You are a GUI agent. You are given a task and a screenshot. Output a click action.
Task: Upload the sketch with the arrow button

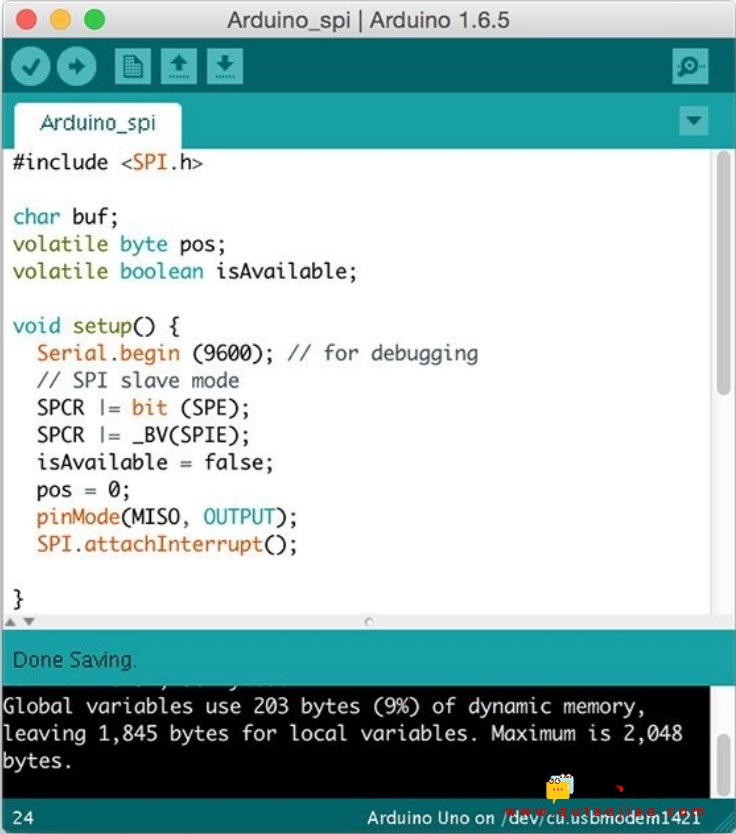pos(76,67)
